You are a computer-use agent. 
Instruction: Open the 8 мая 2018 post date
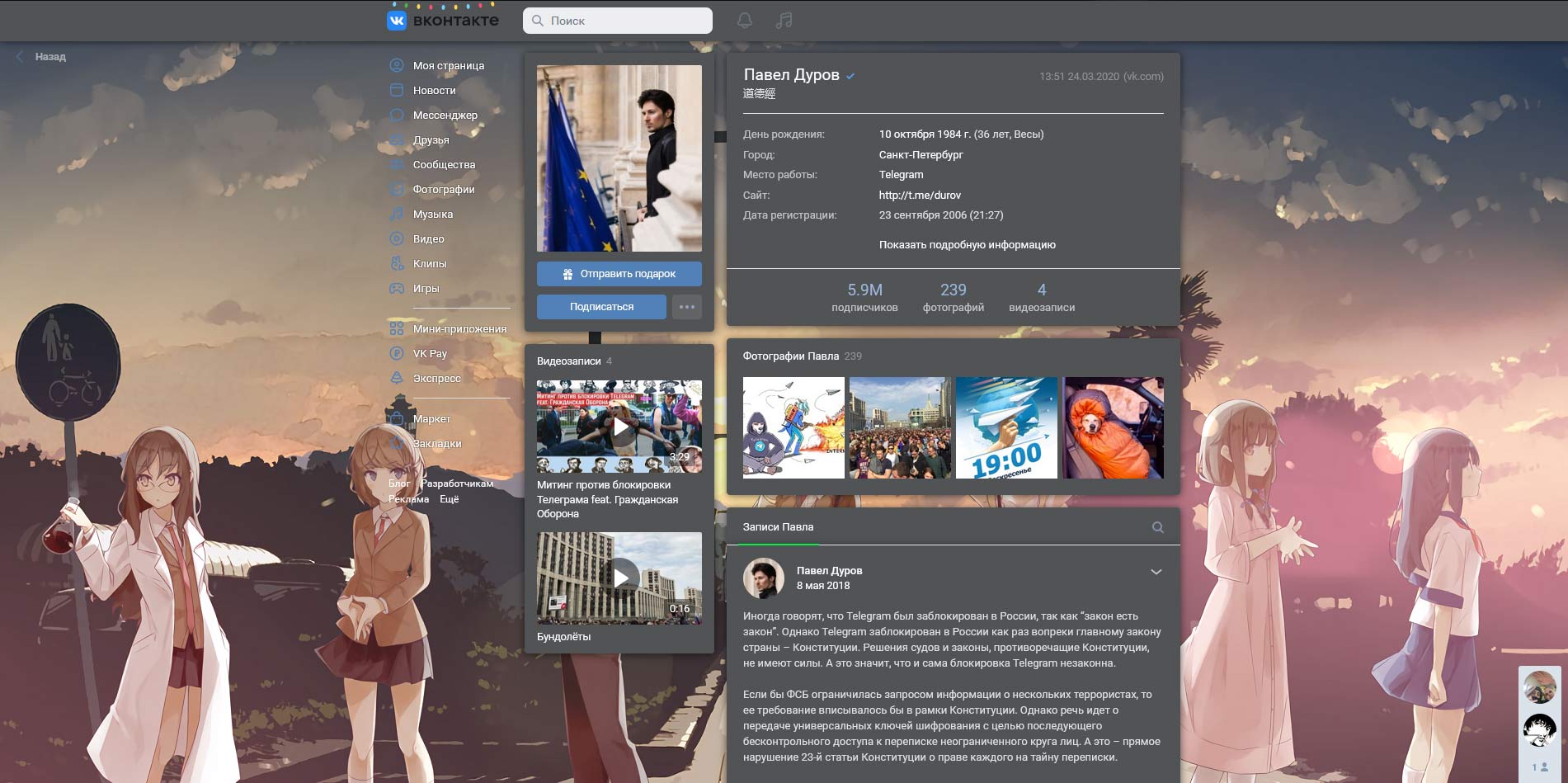tap(823, 586)
